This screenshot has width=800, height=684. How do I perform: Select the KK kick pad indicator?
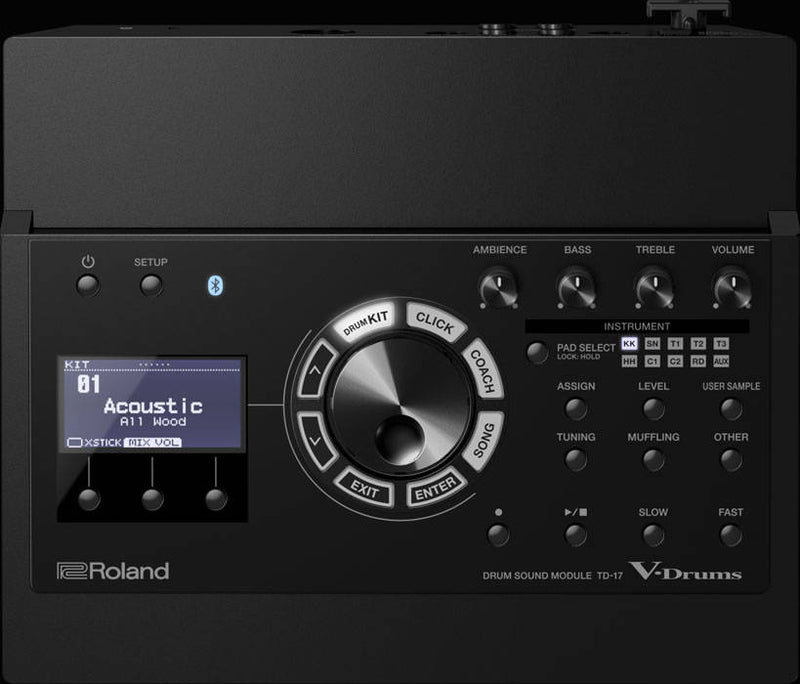coord(627,342)
